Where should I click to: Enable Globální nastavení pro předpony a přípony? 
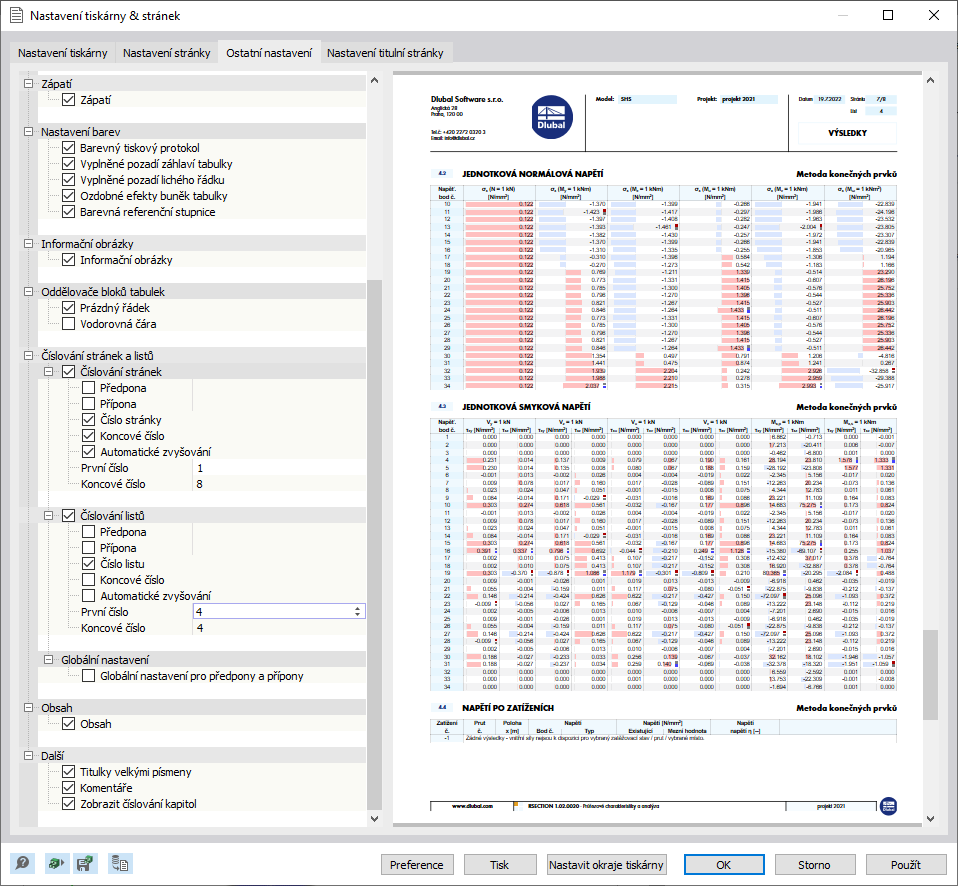89,676
